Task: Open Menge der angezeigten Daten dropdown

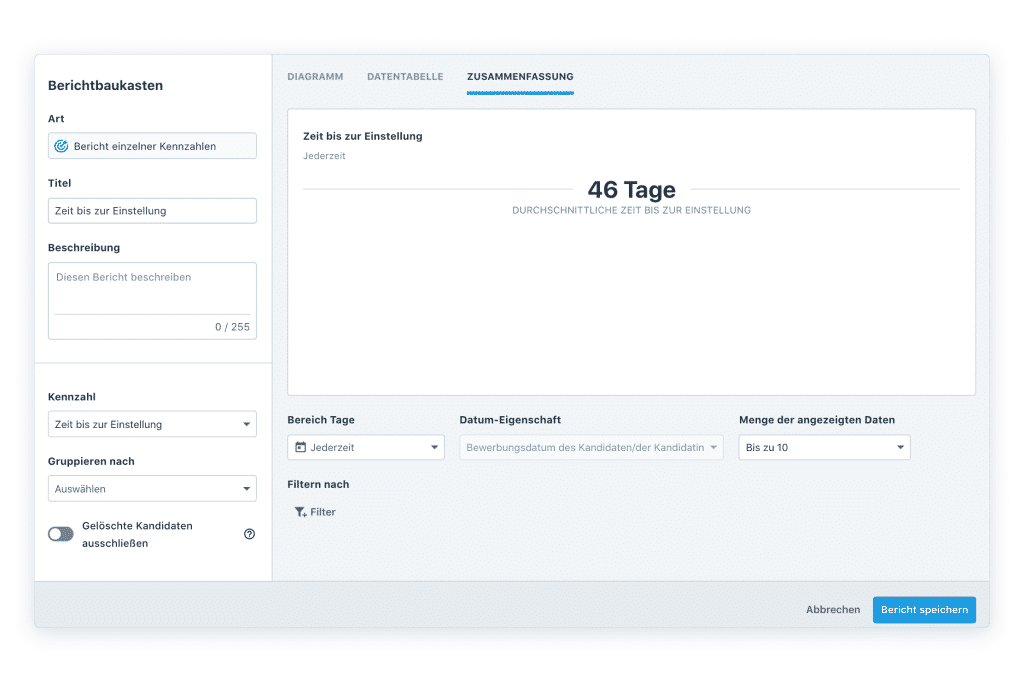Action: point(824,448)
